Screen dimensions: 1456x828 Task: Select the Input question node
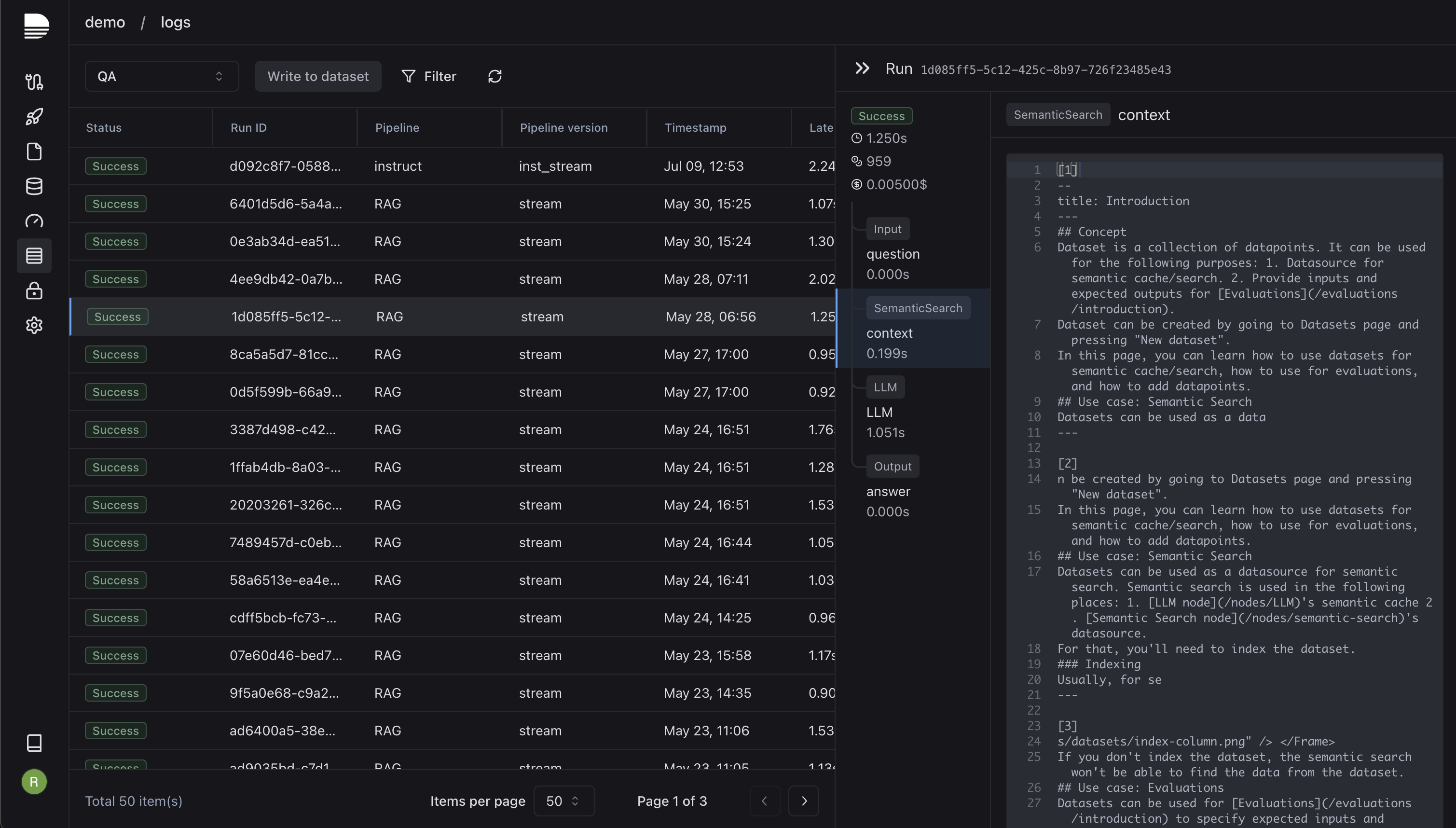click(x=893, y=254)
